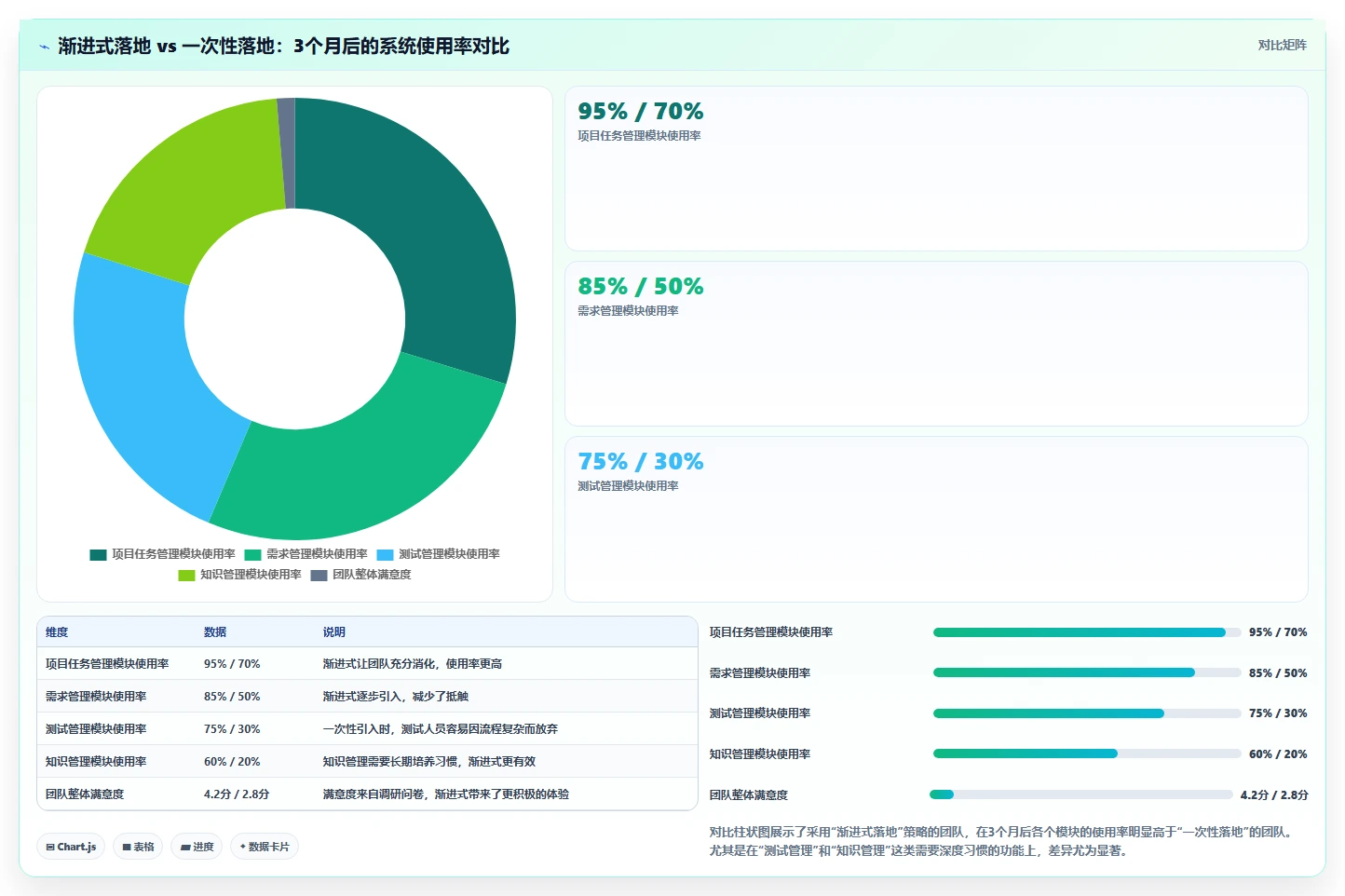Select table row 测试管理模块使用率
Screen dimensions: 1345x896
[367, 729]
